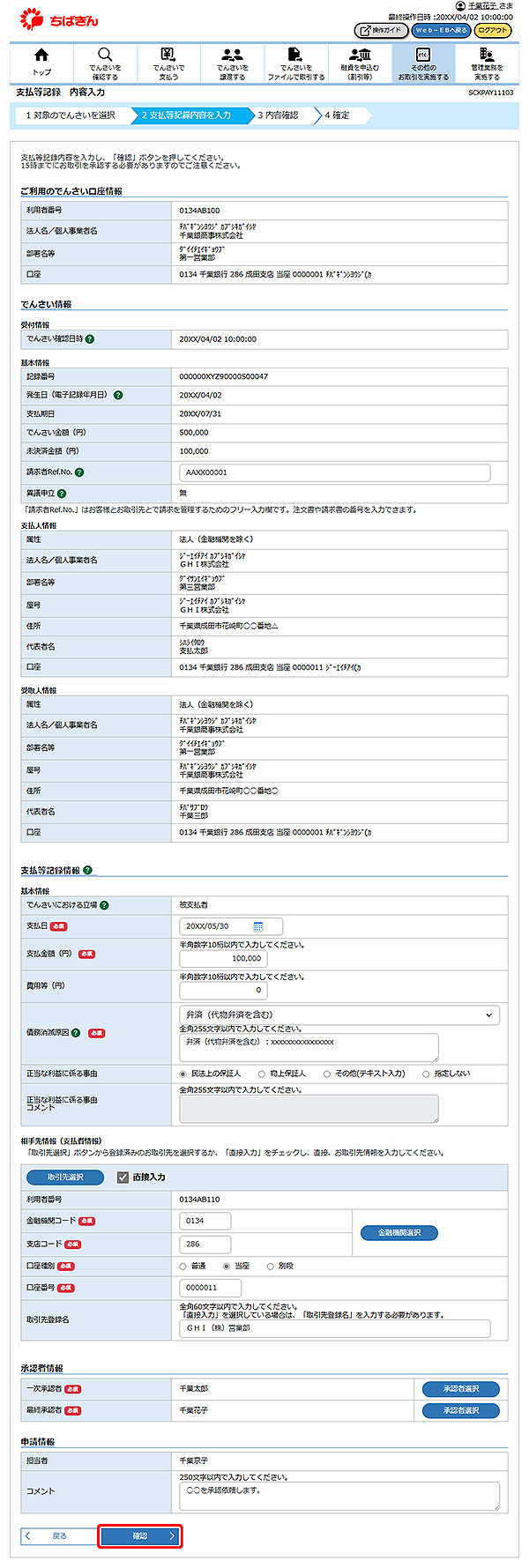The image size is (529, 1568).
Task: Open 融資を申込む(割引等) menu
Action: [x=360, y=63]
